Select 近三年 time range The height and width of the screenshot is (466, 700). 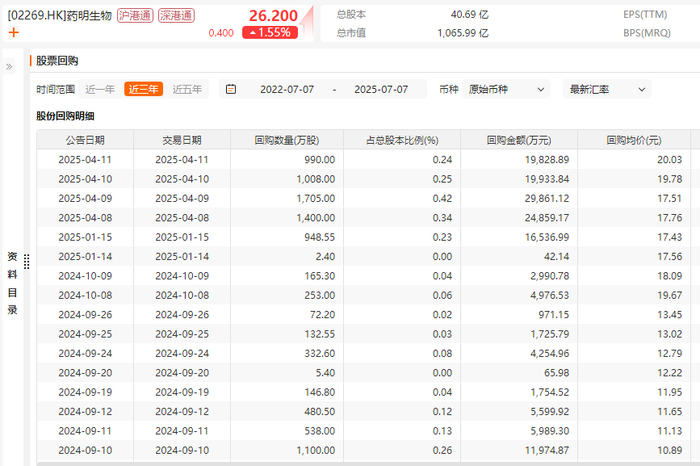[x=143, y=89]
